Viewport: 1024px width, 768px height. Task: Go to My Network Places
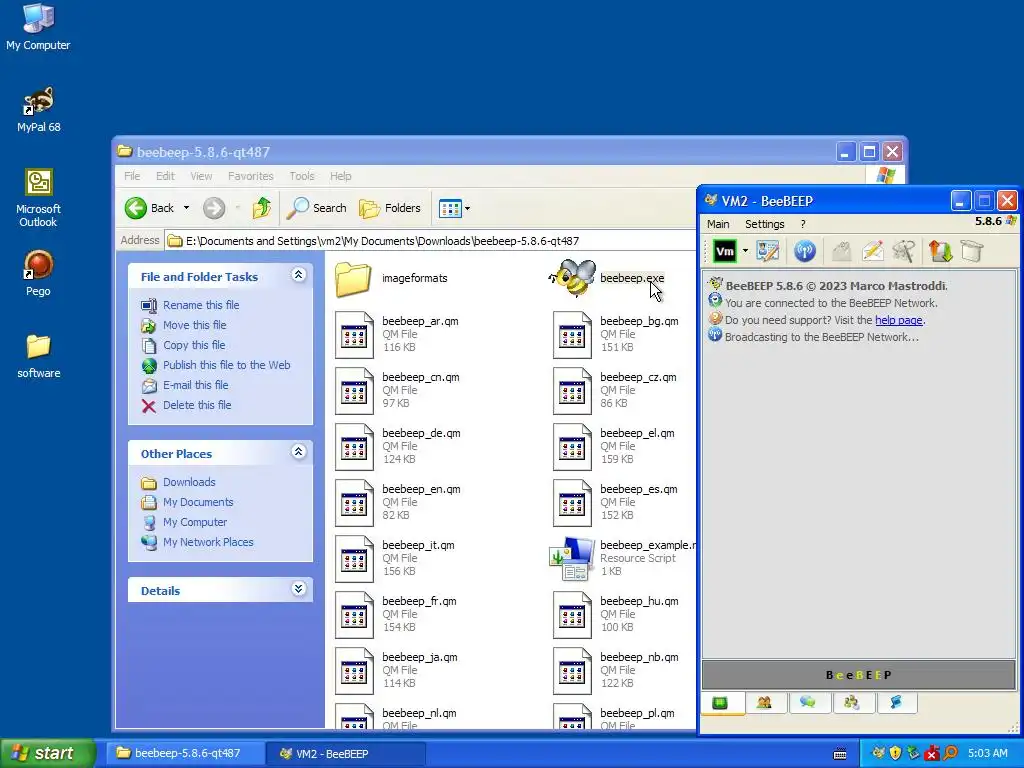pyautogui.click(x=208, y=542)
